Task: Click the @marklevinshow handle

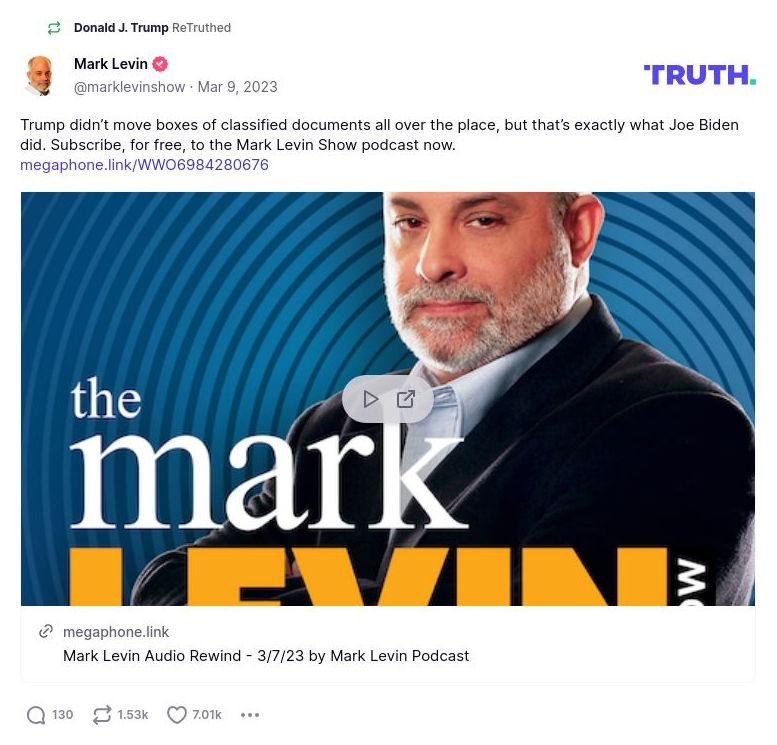Action: pos(129,87)
